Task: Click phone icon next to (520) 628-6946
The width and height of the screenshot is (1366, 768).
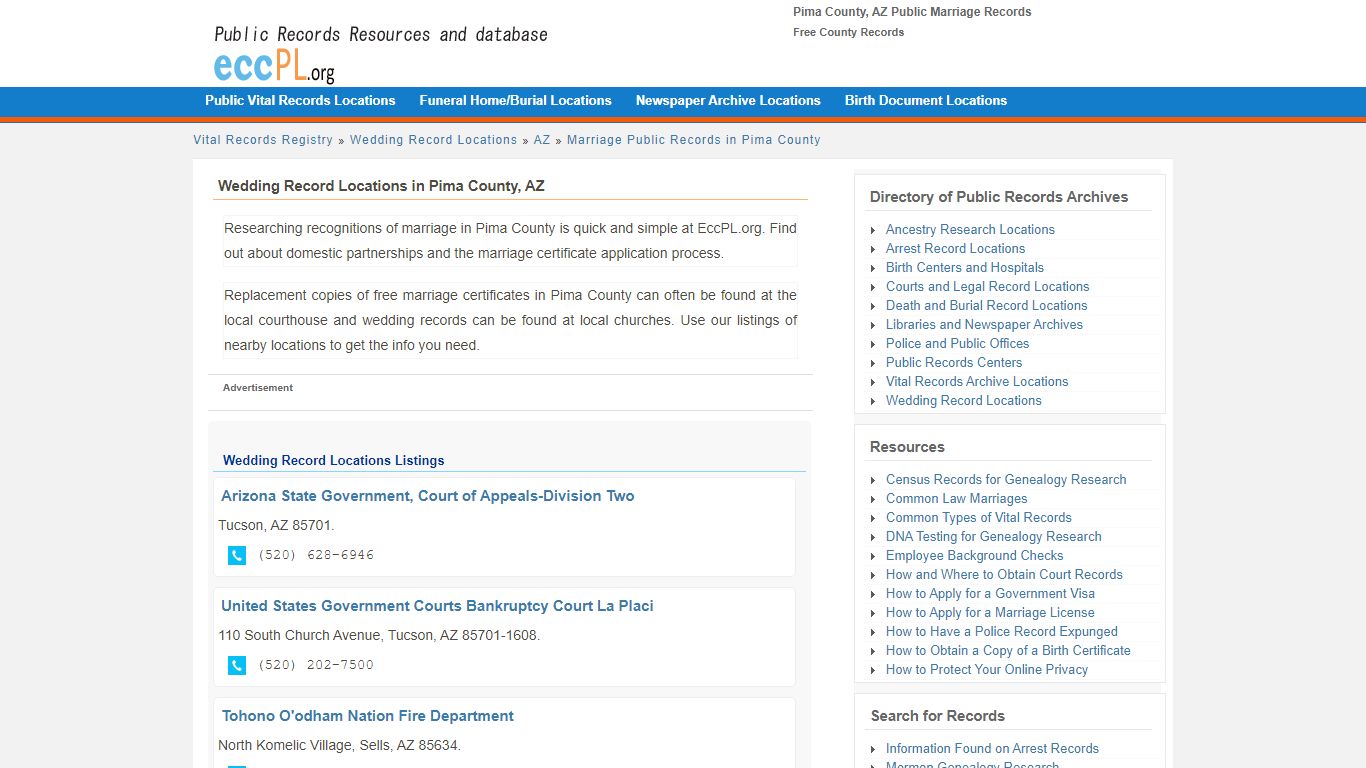Action: tap(237, 555)
